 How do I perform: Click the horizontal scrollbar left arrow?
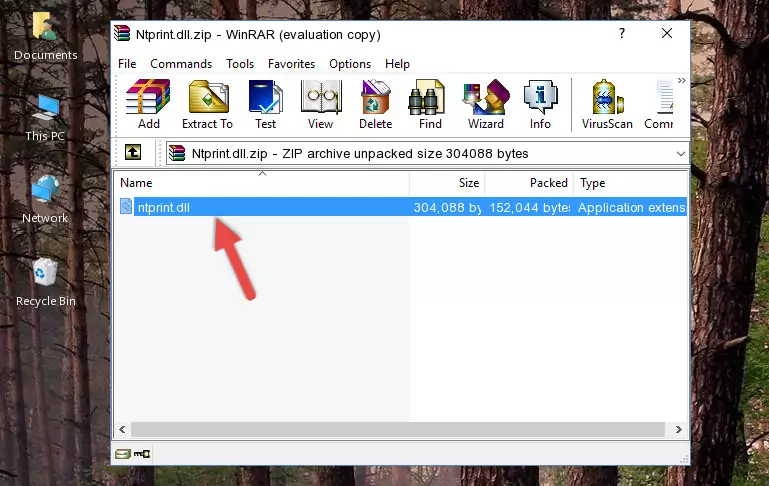[x=123, y=430]
